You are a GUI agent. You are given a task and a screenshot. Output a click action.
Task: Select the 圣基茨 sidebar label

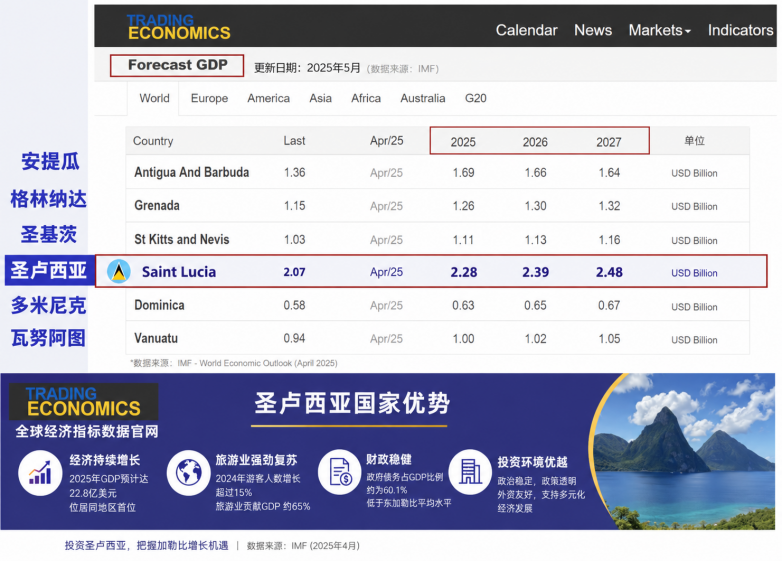(49, 234)
